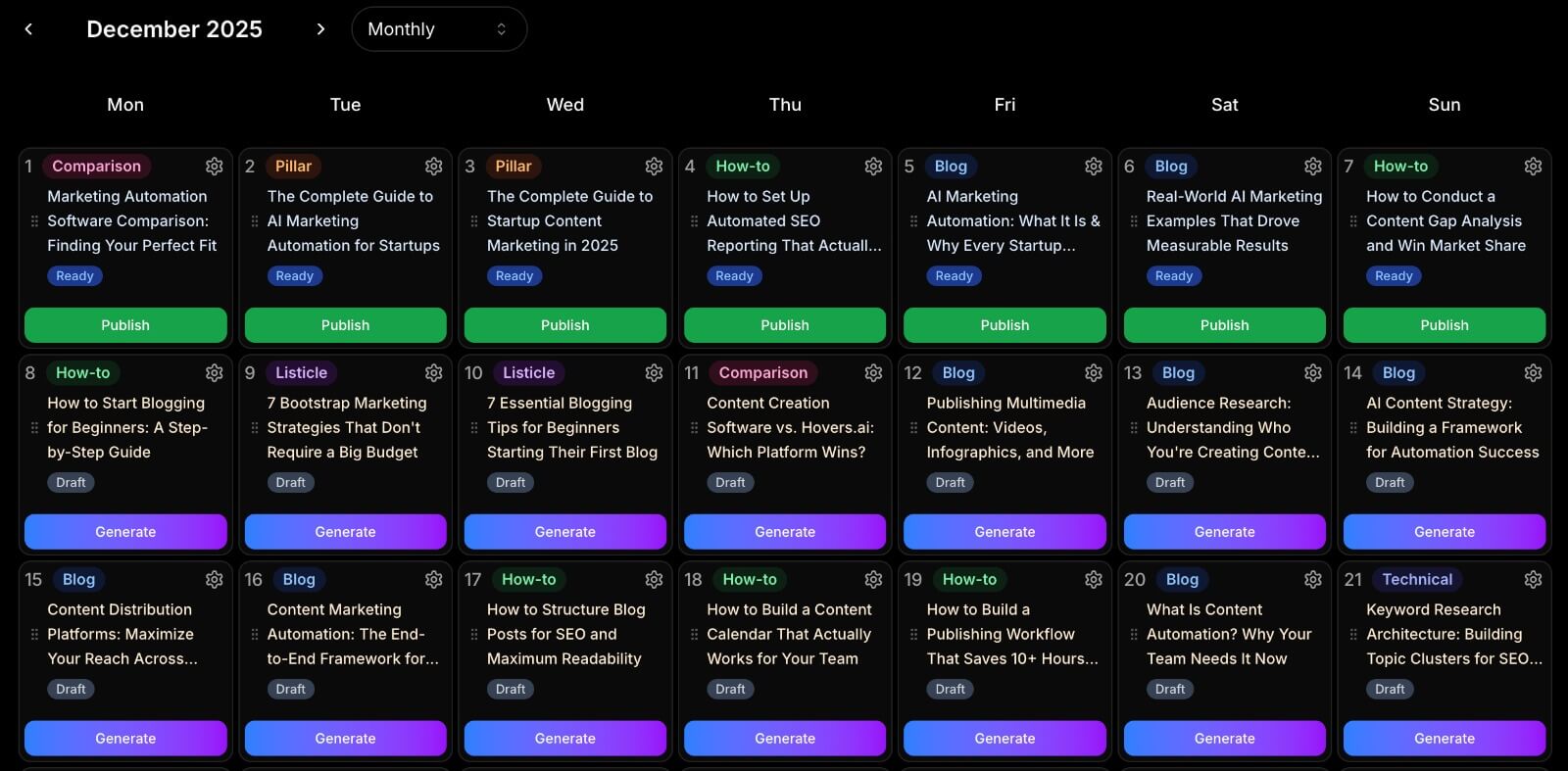Publish the December 6 Real-World AI Marketing post
Screen dimensions: 1568x771
coord(1224,325)
